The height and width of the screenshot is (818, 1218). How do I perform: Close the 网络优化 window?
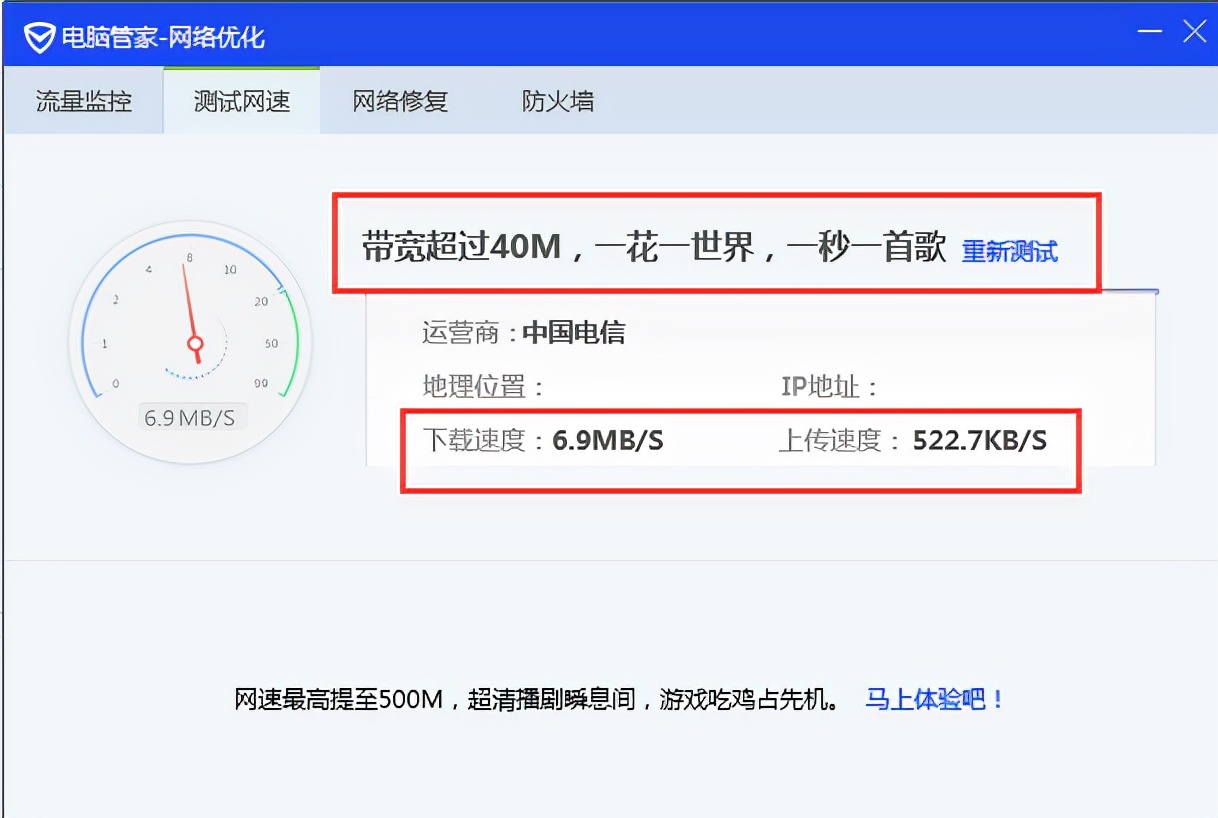point(1194,31)
